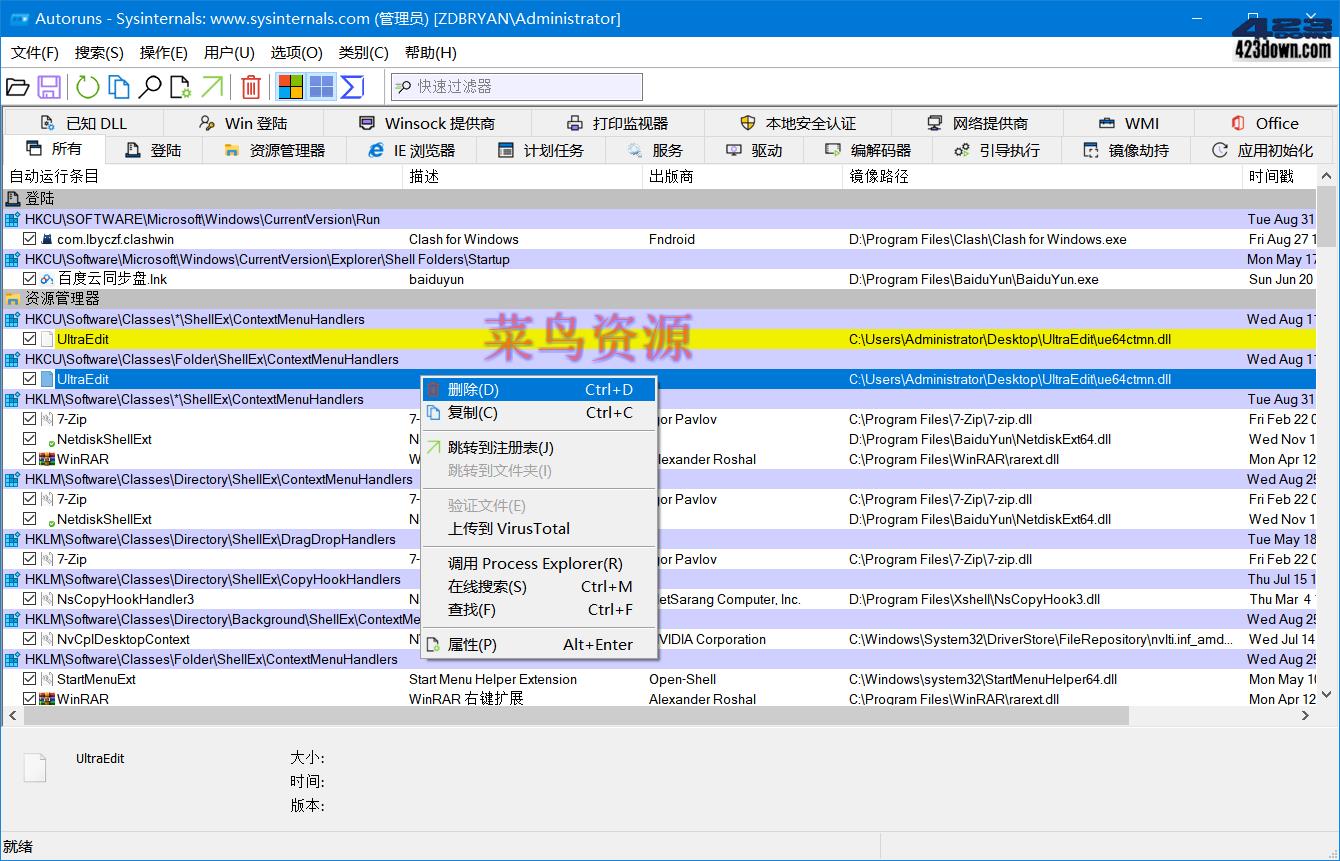Save current autoruns results via toolbar
The image size is (1340, 861).
point(48,87)
